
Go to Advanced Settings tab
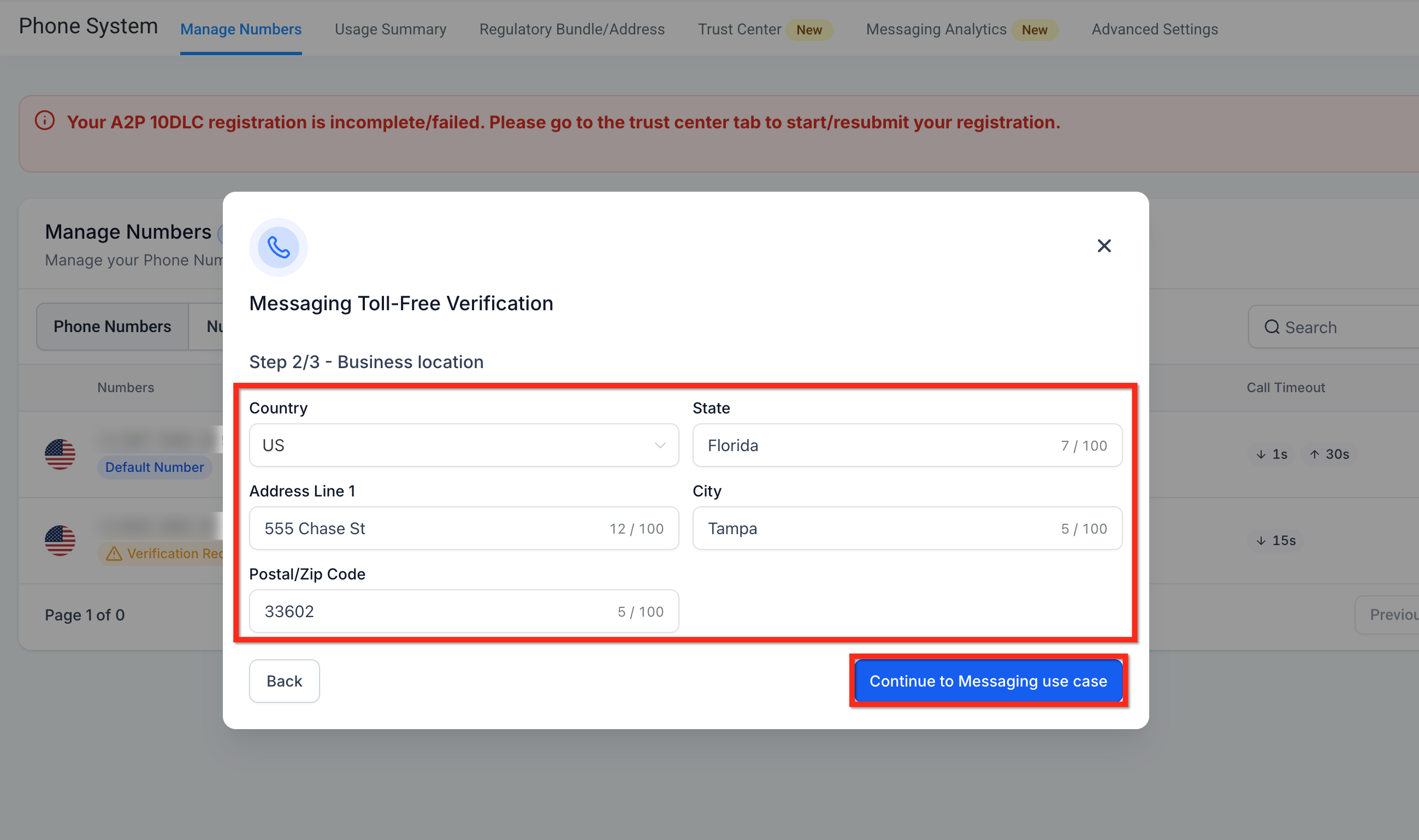tap(1154, 29)
